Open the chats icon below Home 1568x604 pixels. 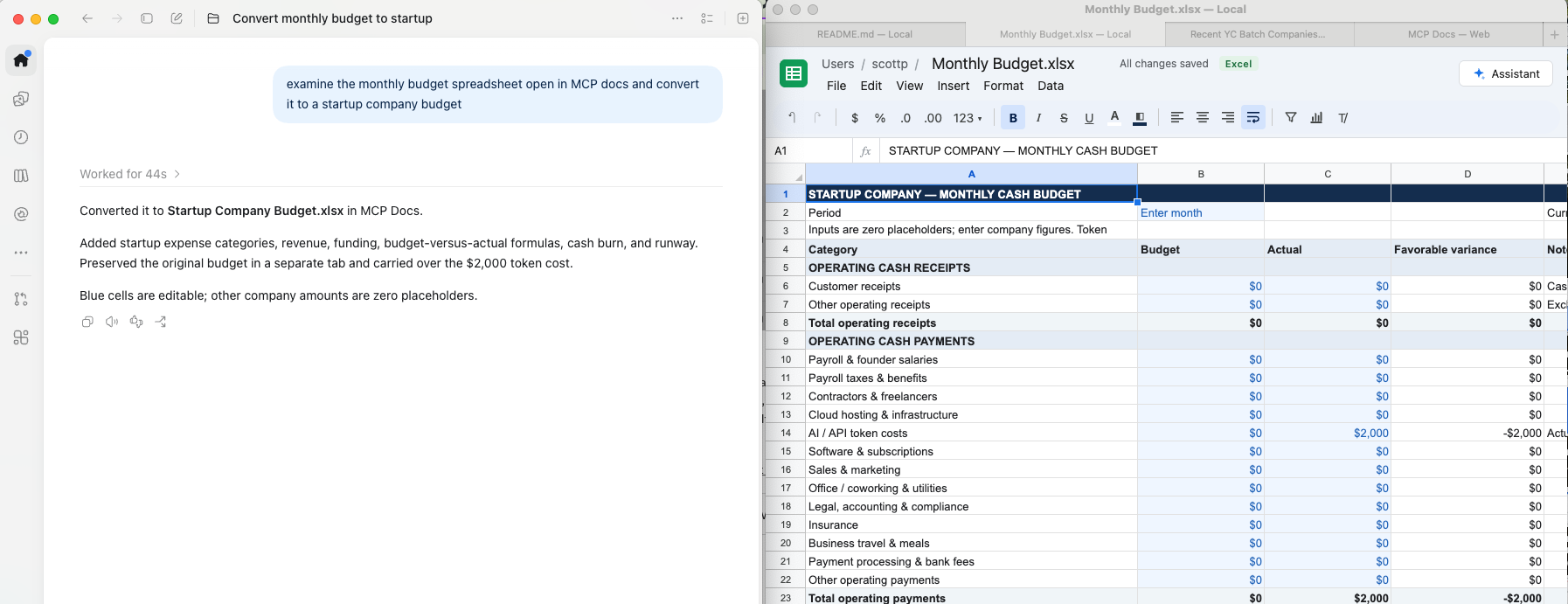point(21,99)
